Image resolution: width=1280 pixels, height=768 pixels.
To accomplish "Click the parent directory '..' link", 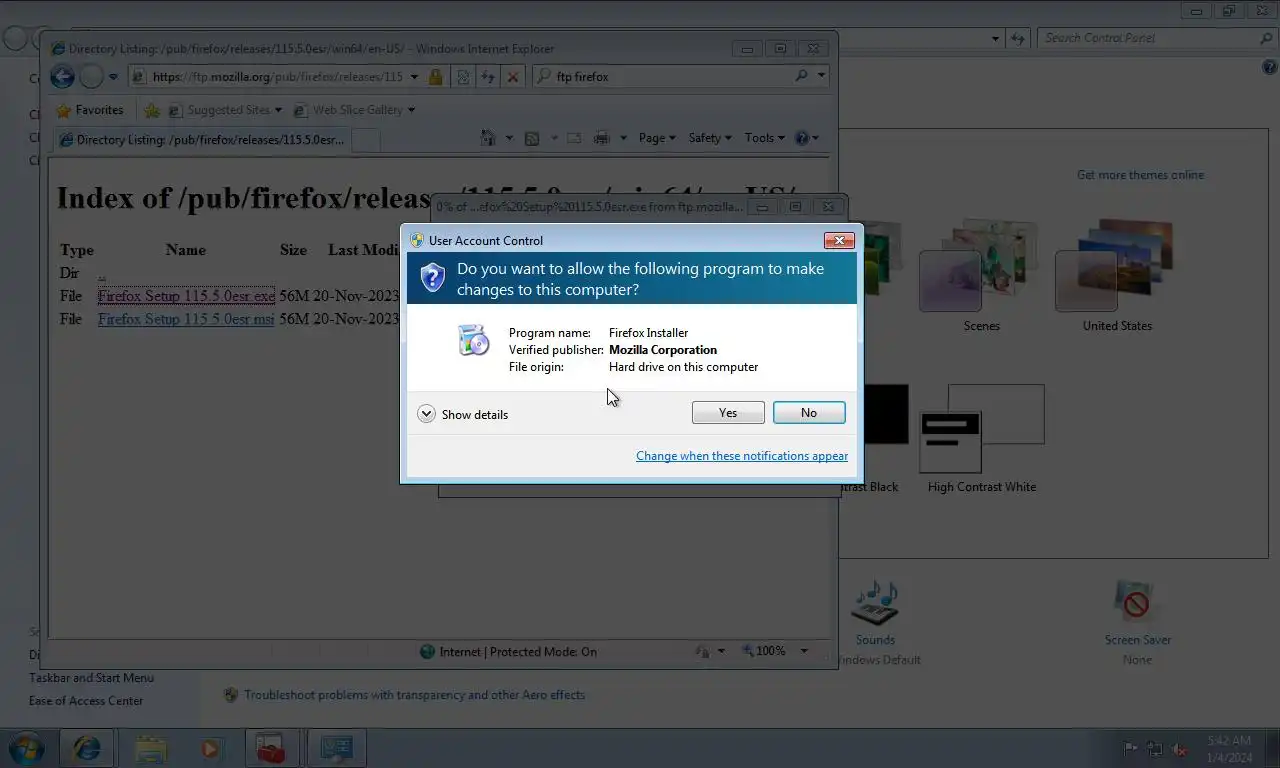I will click(x=102, y=273).
